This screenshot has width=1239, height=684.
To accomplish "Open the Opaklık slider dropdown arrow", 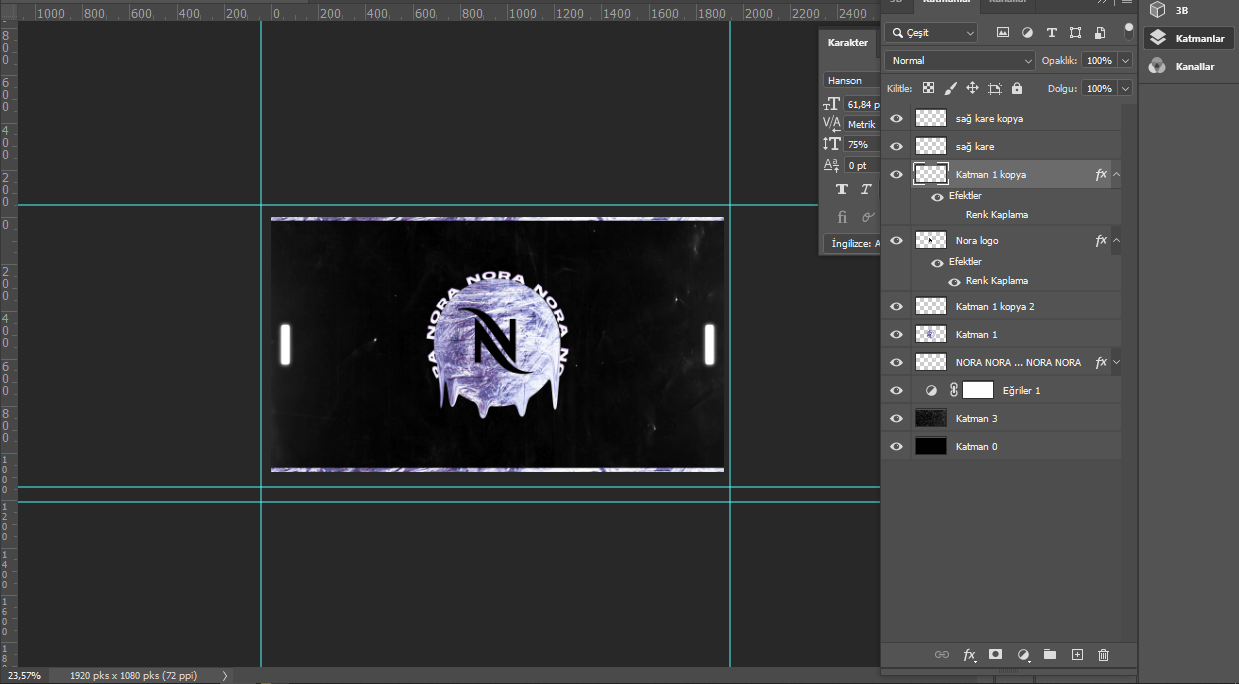I will [x=1126, y=61].
